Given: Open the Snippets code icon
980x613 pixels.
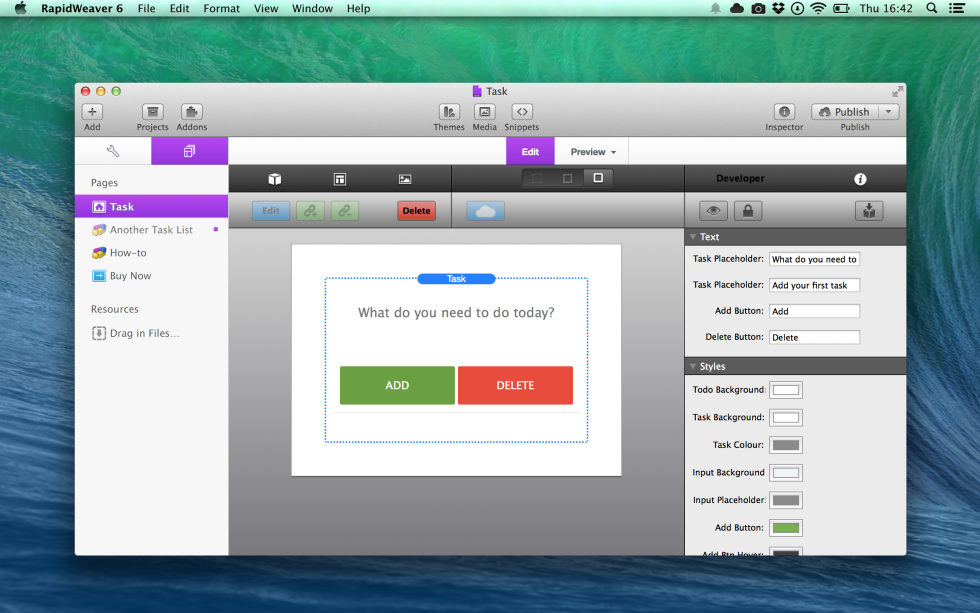Looking at the screenshot, I should point(522,112).
